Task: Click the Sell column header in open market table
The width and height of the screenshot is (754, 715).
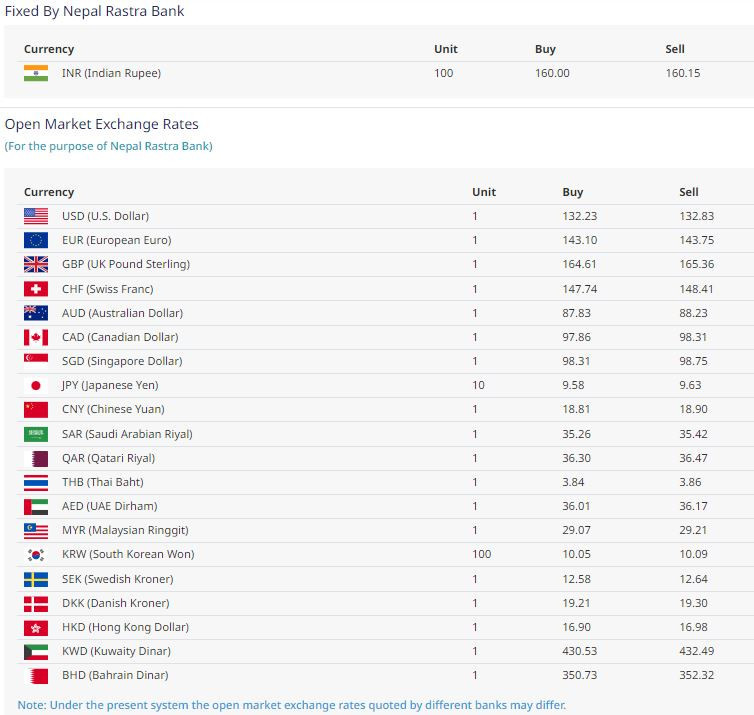Action: pos(688,192)
